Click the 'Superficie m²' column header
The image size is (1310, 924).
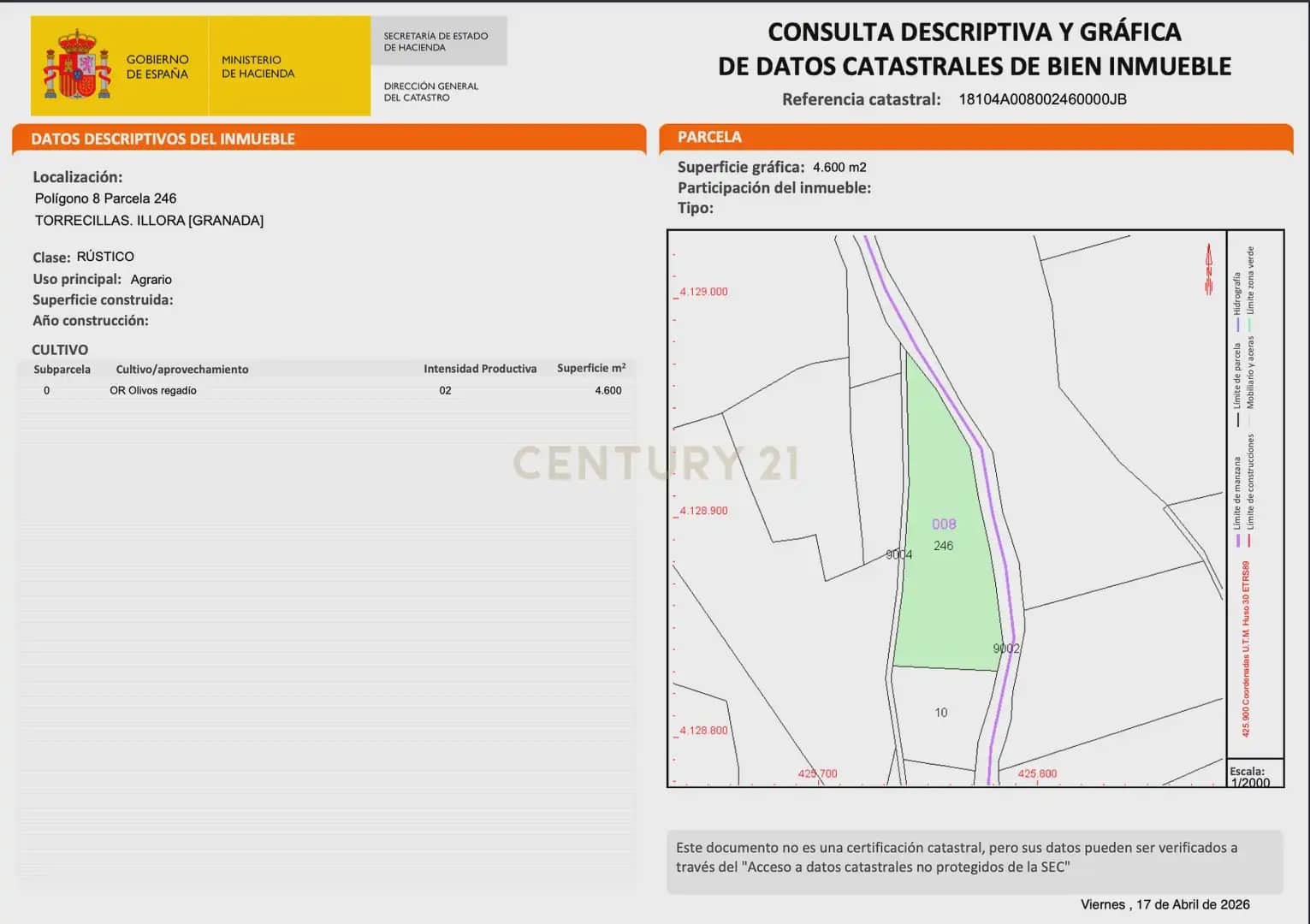(591, 368)
